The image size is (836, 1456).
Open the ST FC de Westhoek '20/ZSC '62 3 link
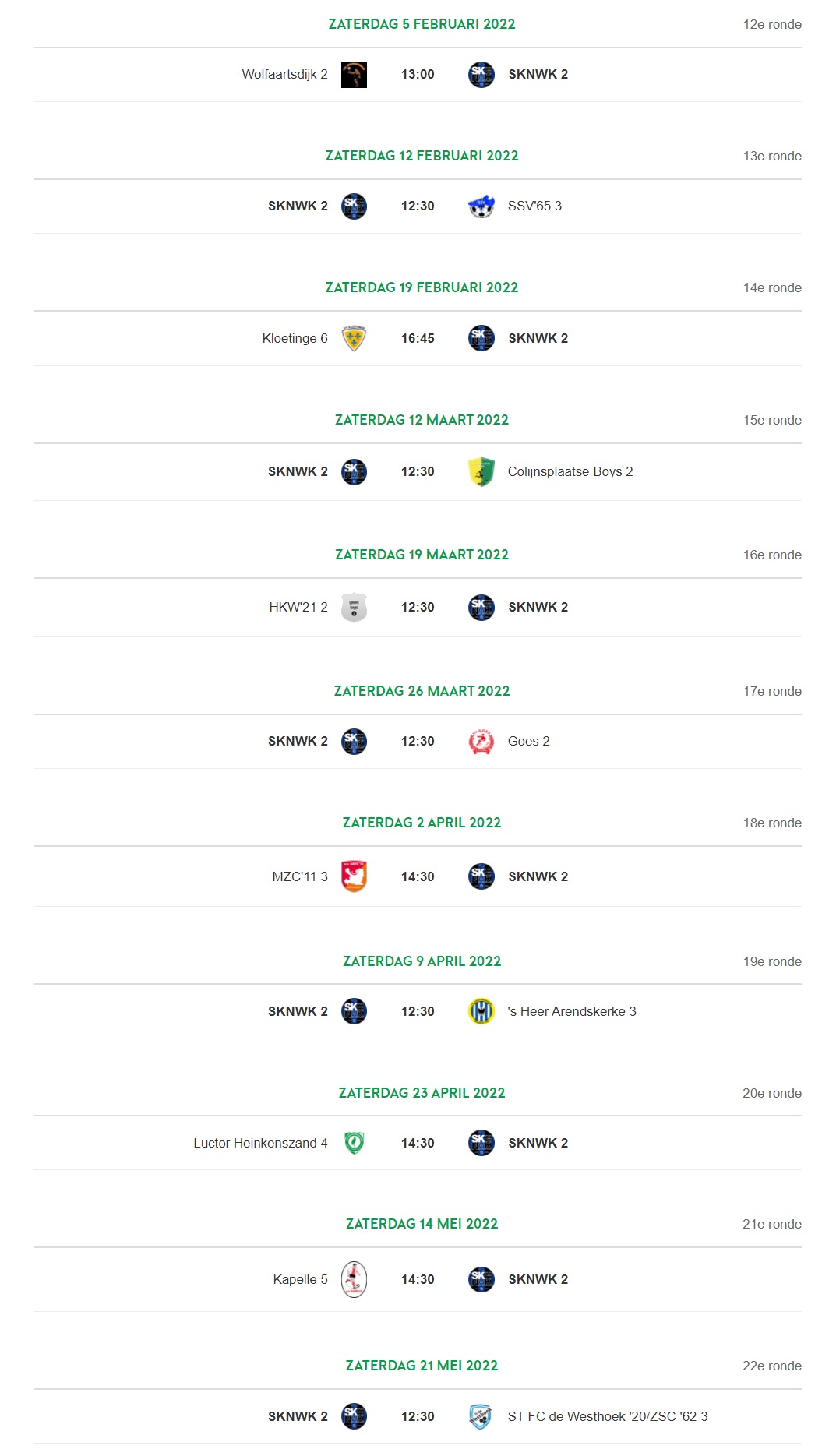click(608, 1416)
